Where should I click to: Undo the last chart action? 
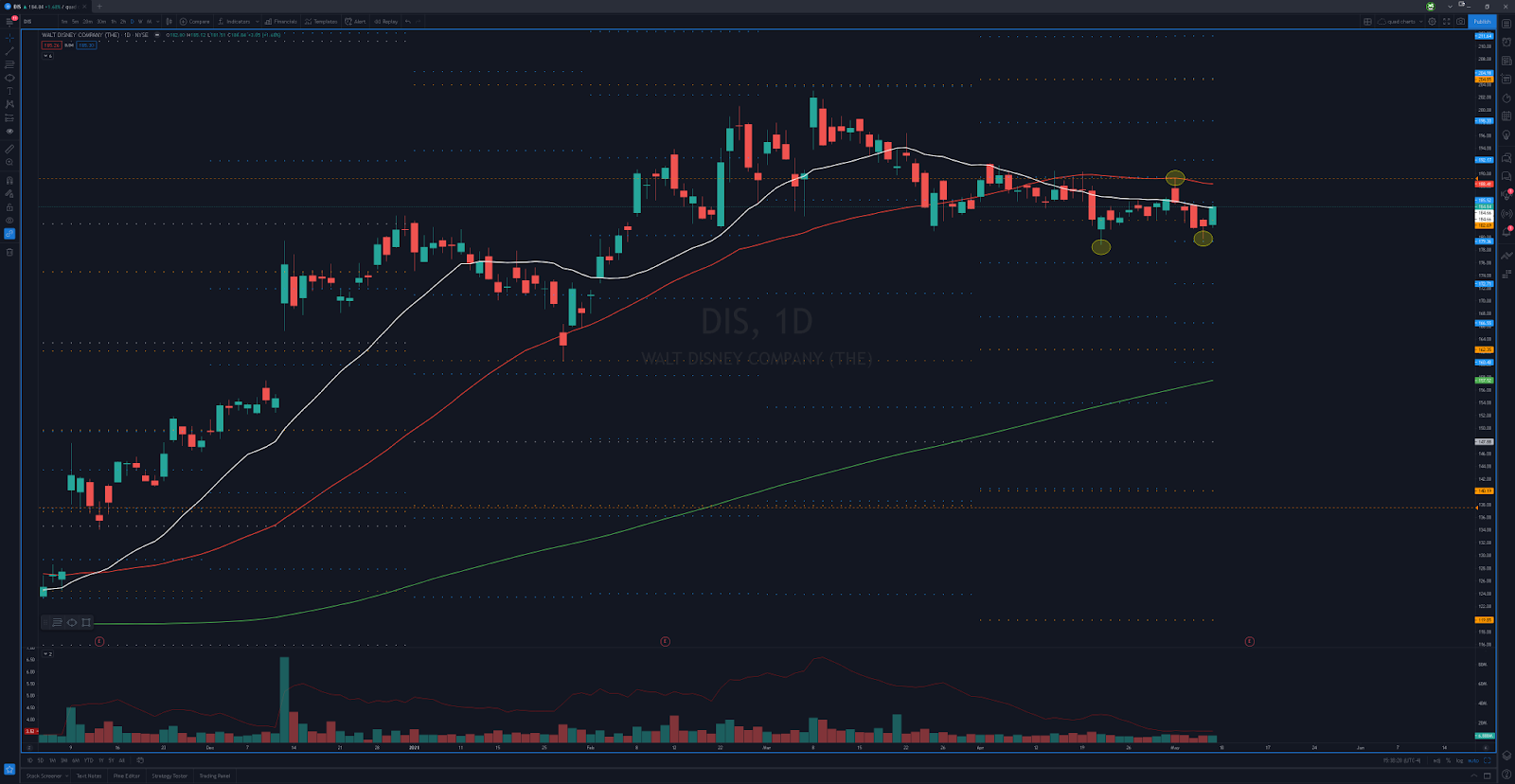click(x=408, y=21)
